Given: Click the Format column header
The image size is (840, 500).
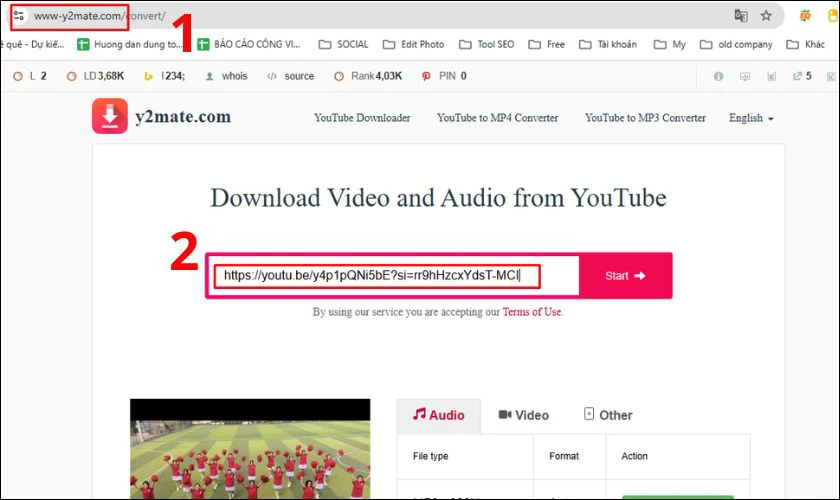Looking at the screenshot, I should [564, 456].
